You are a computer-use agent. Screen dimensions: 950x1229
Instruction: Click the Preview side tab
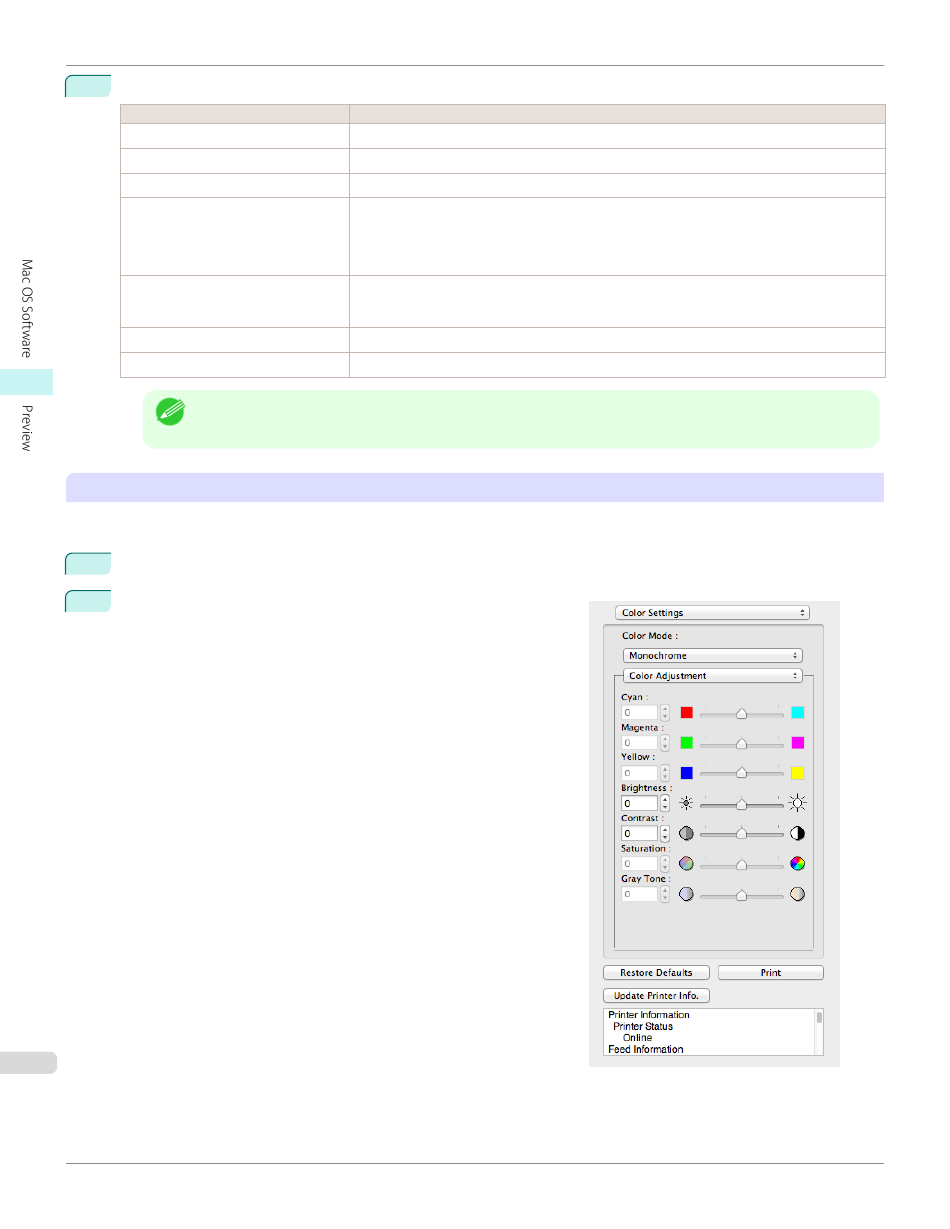coord(27,428)
